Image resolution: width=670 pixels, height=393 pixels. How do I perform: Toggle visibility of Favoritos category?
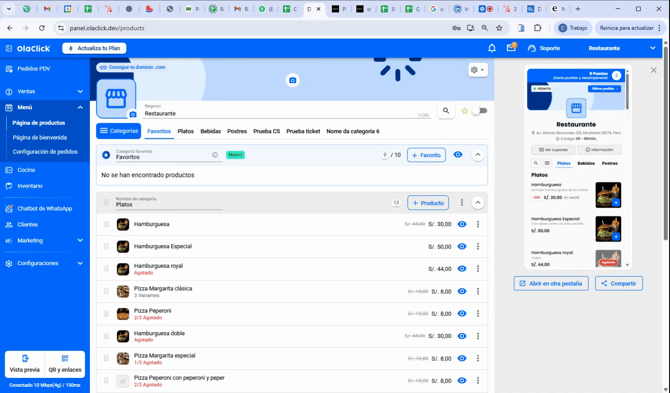click(458, 155)
